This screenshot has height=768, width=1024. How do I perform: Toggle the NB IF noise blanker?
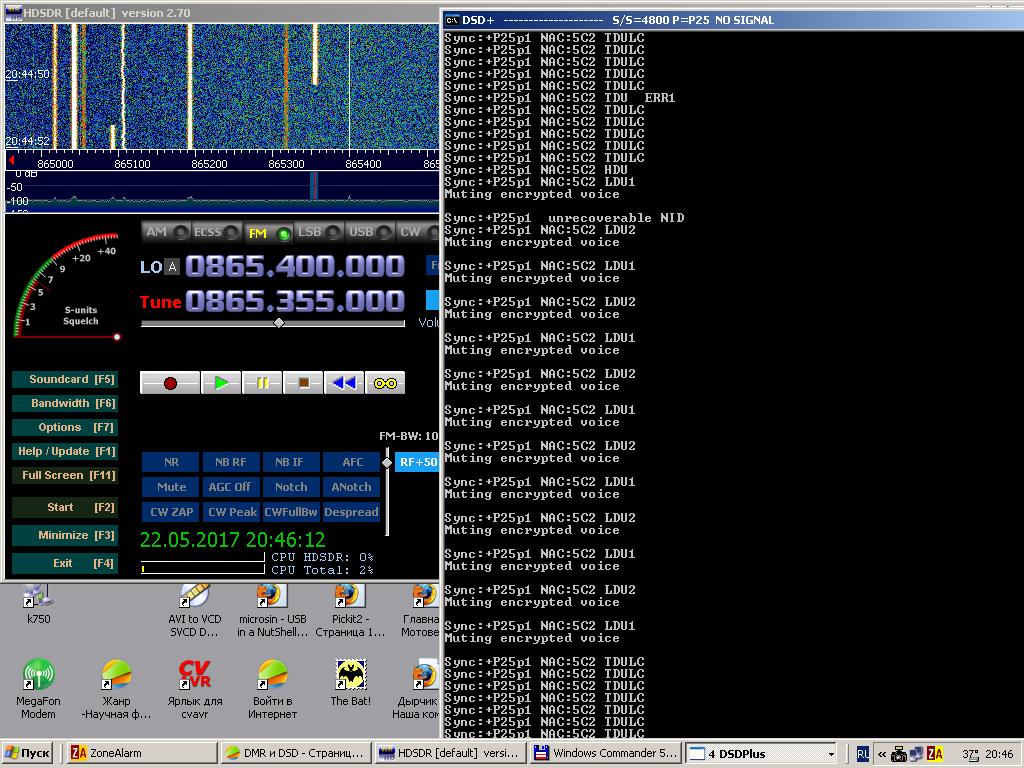291,462
